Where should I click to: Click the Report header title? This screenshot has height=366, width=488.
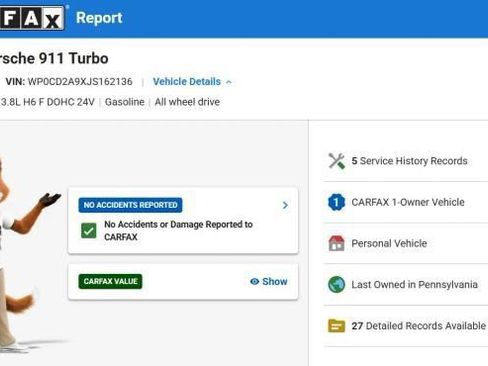pyautogui.click(x=99, y=18)
